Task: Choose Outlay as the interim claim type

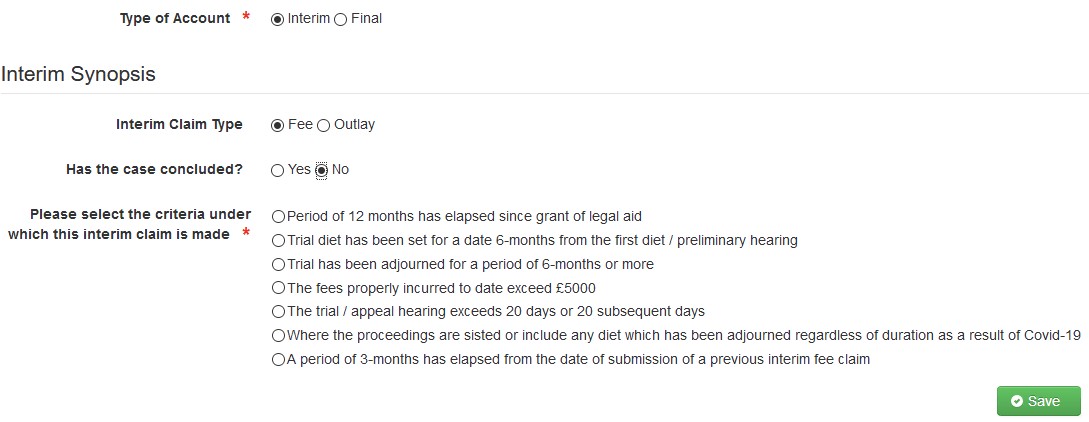Action: tap(323, 125)
